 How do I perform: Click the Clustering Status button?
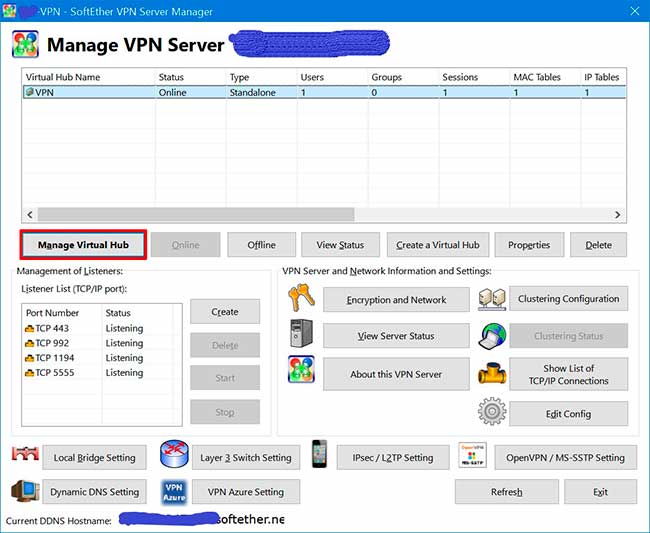click(x=569, y=336)
